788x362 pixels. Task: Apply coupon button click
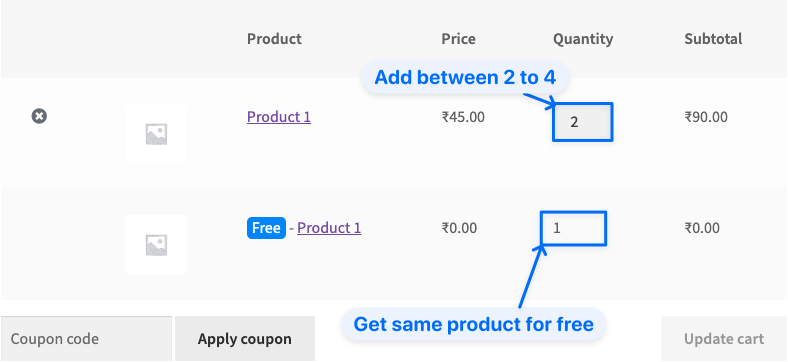coord(245,339)
